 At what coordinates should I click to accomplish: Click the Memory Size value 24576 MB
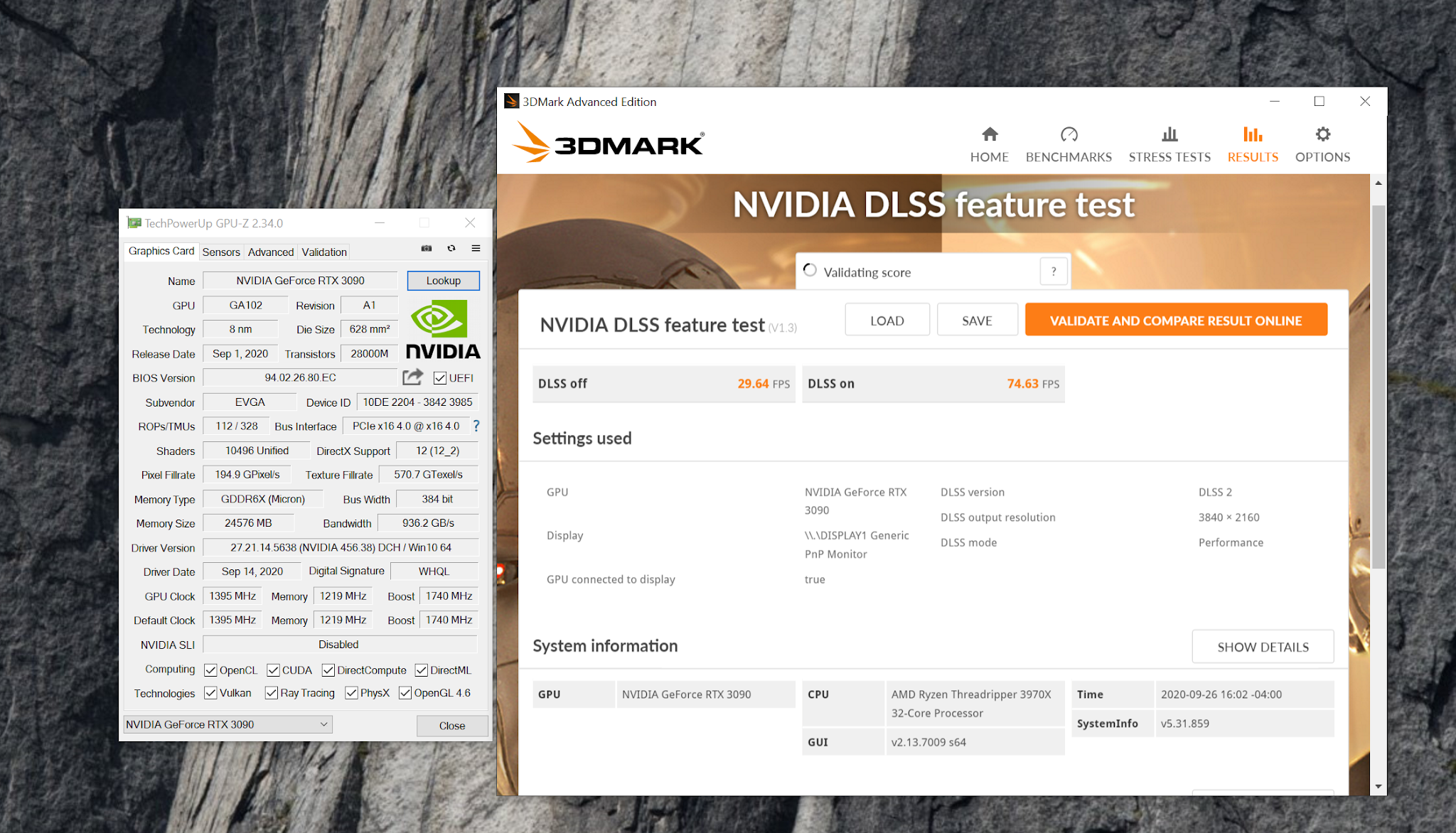[x=248, y=523]
